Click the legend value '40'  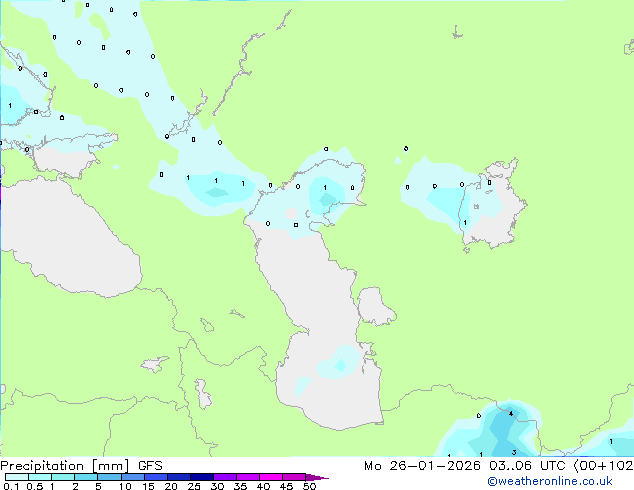coord(263,486)
